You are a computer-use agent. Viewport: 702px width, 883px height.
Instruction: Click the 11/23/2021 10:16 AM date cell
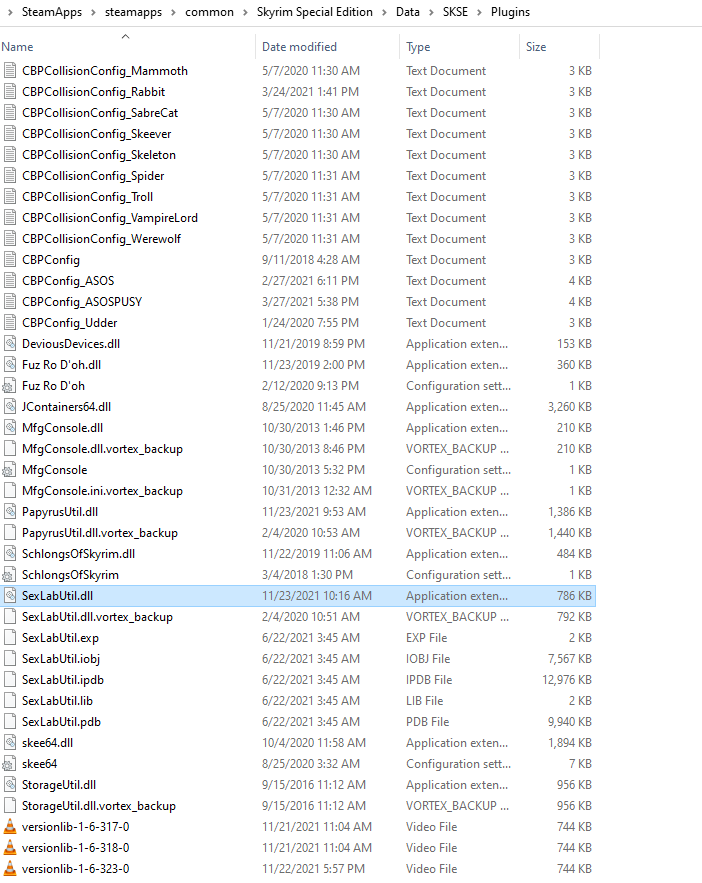pos(317,595)
